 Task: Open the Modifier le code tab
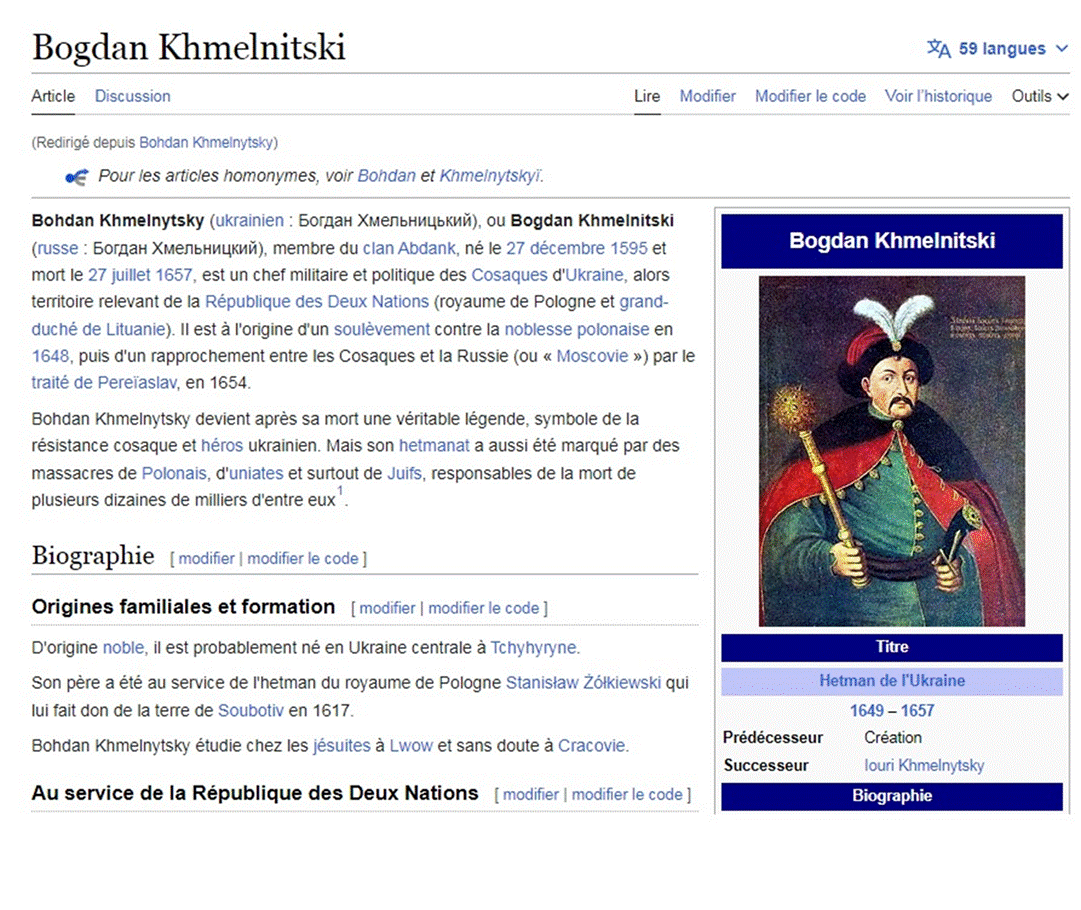(x=810, y=96)
